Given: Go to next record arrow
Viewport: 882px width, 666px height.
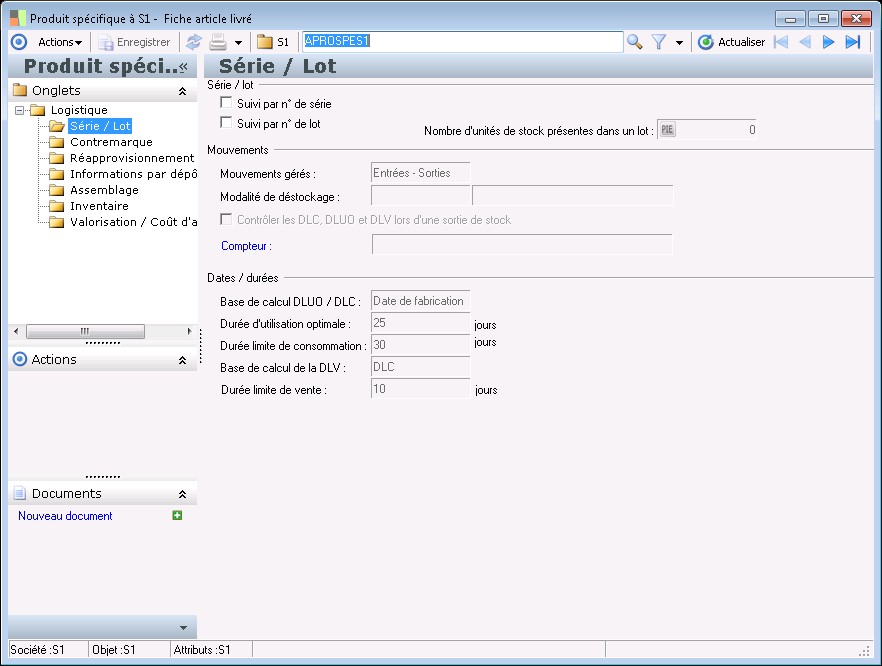Looking at the screenshot, I should click(828, 42).
